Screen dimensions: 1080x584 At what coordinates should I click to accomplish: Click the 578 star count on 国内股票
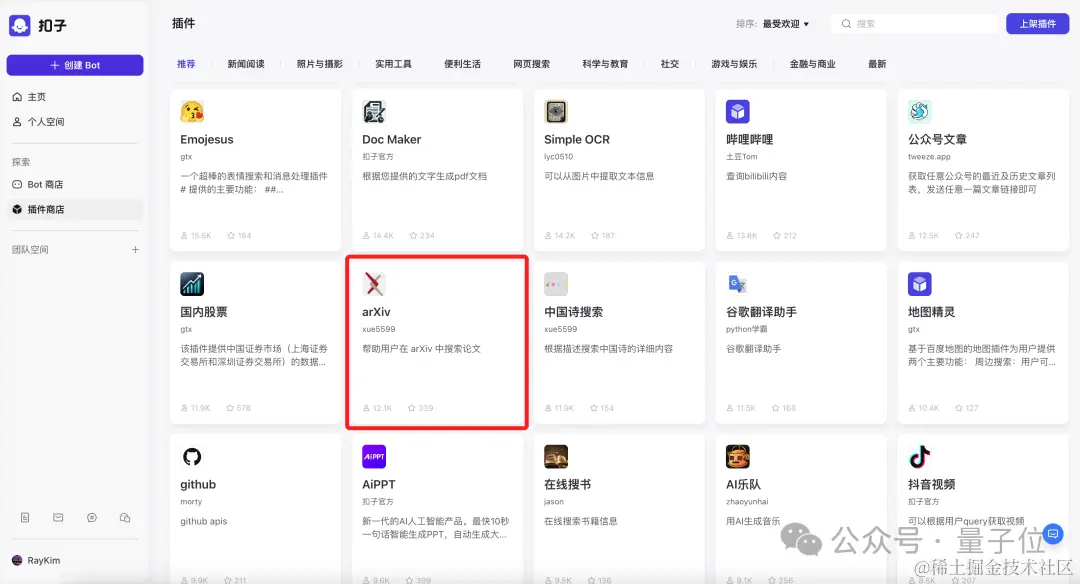coord(239,408)
